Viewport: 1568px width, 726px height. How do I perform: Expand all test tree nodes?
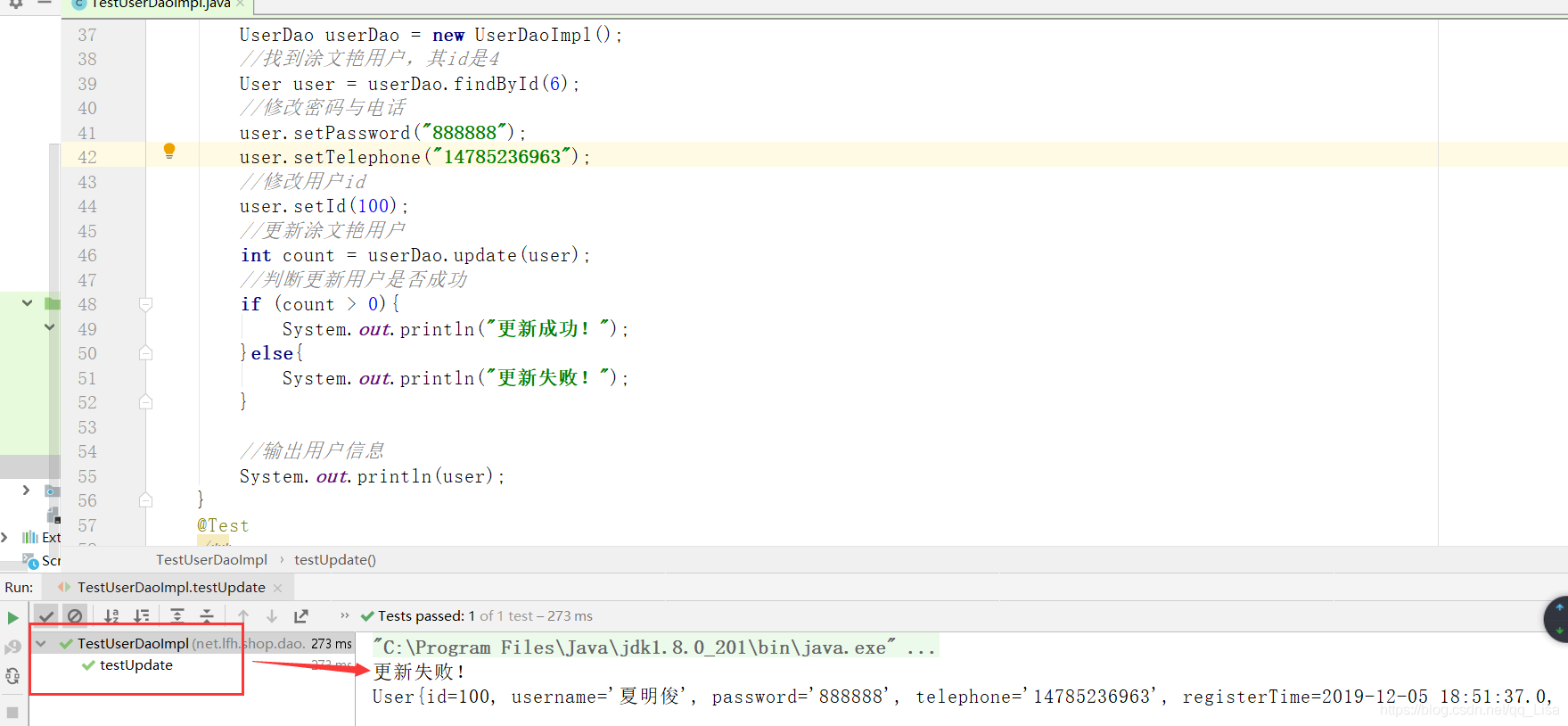tap(177, 615)
